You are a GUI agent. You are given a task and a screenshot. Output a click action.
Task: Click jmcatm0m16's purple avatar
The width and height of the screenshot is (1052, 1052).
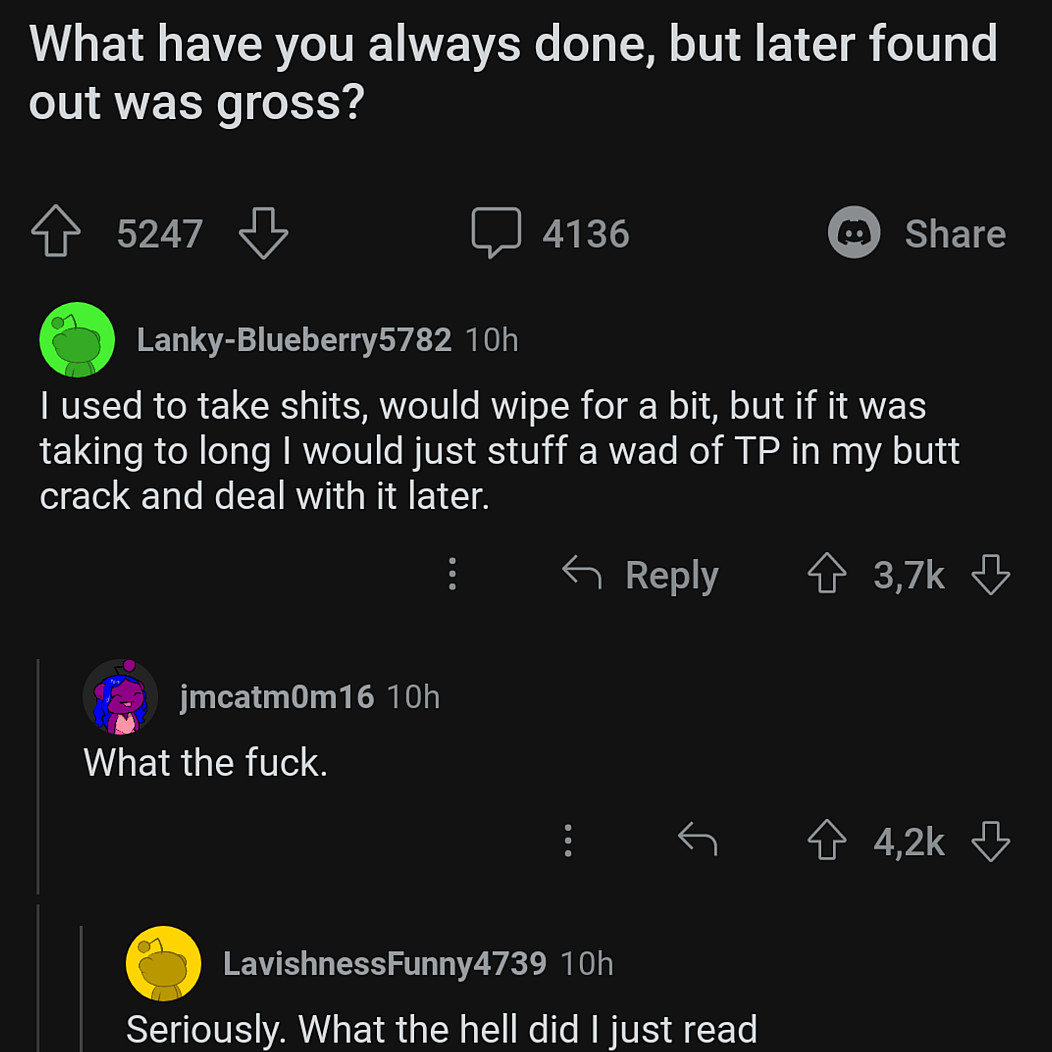pyautogui.click(x=120, y=696)
